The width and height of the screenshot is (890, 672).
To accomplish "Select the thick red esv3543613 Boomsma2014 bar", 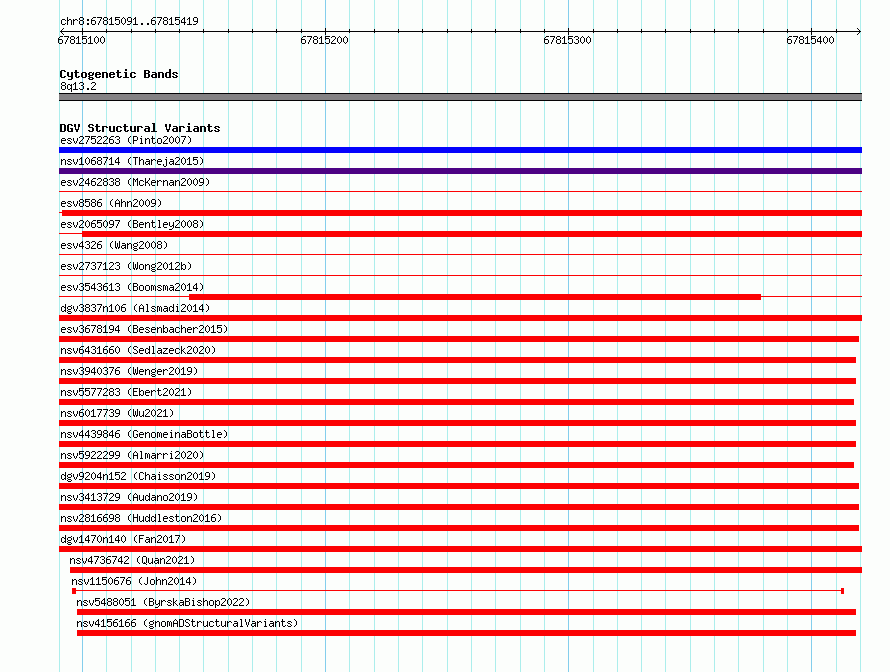I will 475,297.
